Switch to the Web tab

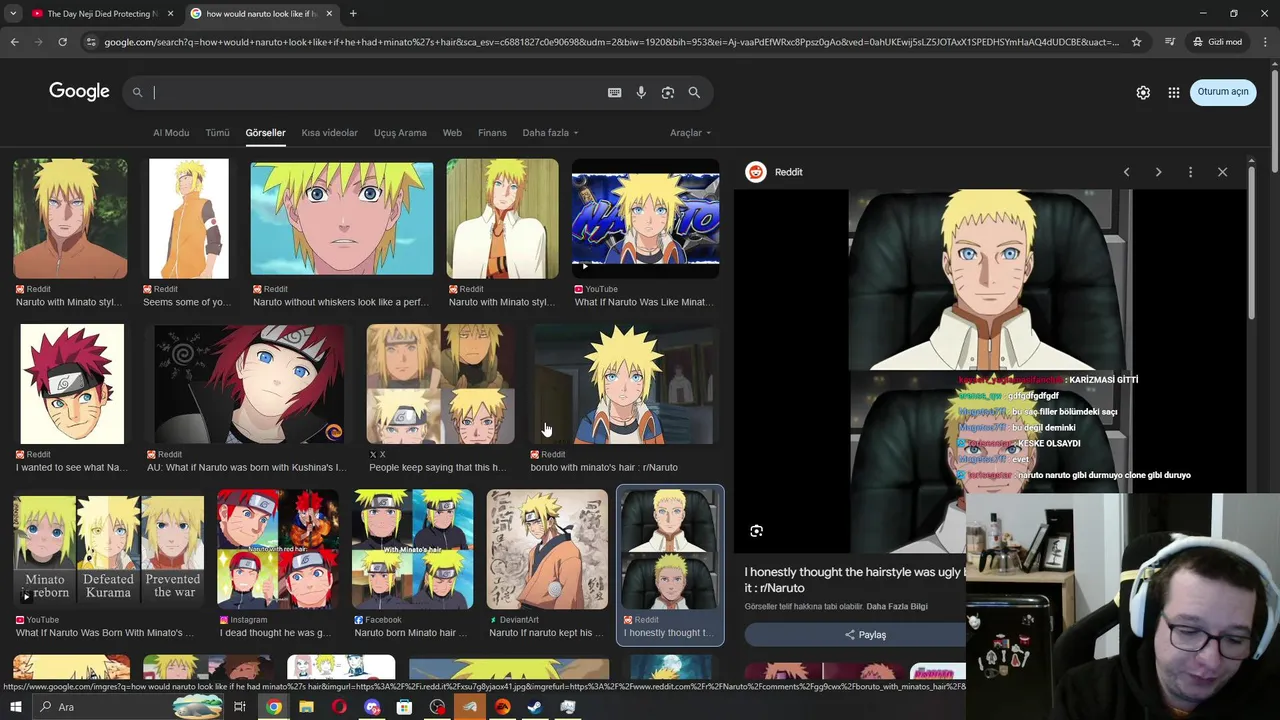pos(452,133)
